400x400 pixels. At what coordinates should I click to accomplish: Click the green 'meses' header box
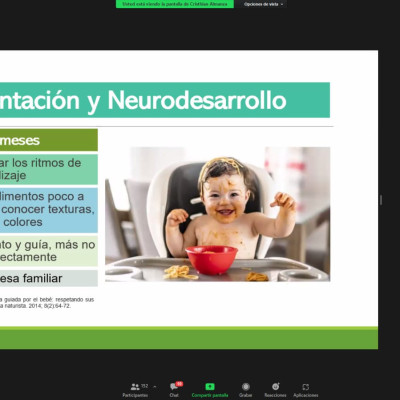49,140
